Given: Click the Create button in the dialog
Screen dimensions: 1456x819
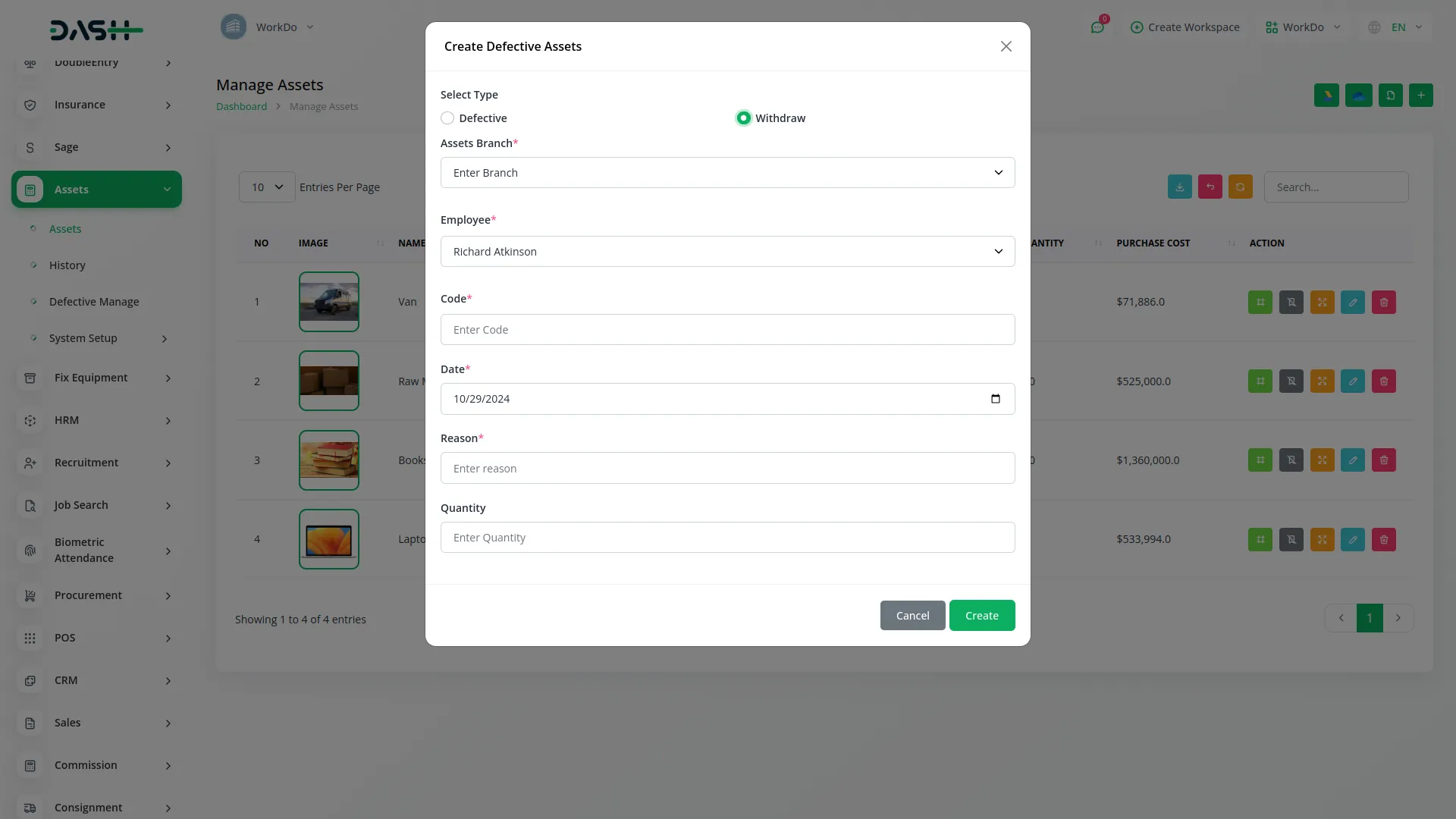Looking at the screenshot, I should tap(981, 615).
